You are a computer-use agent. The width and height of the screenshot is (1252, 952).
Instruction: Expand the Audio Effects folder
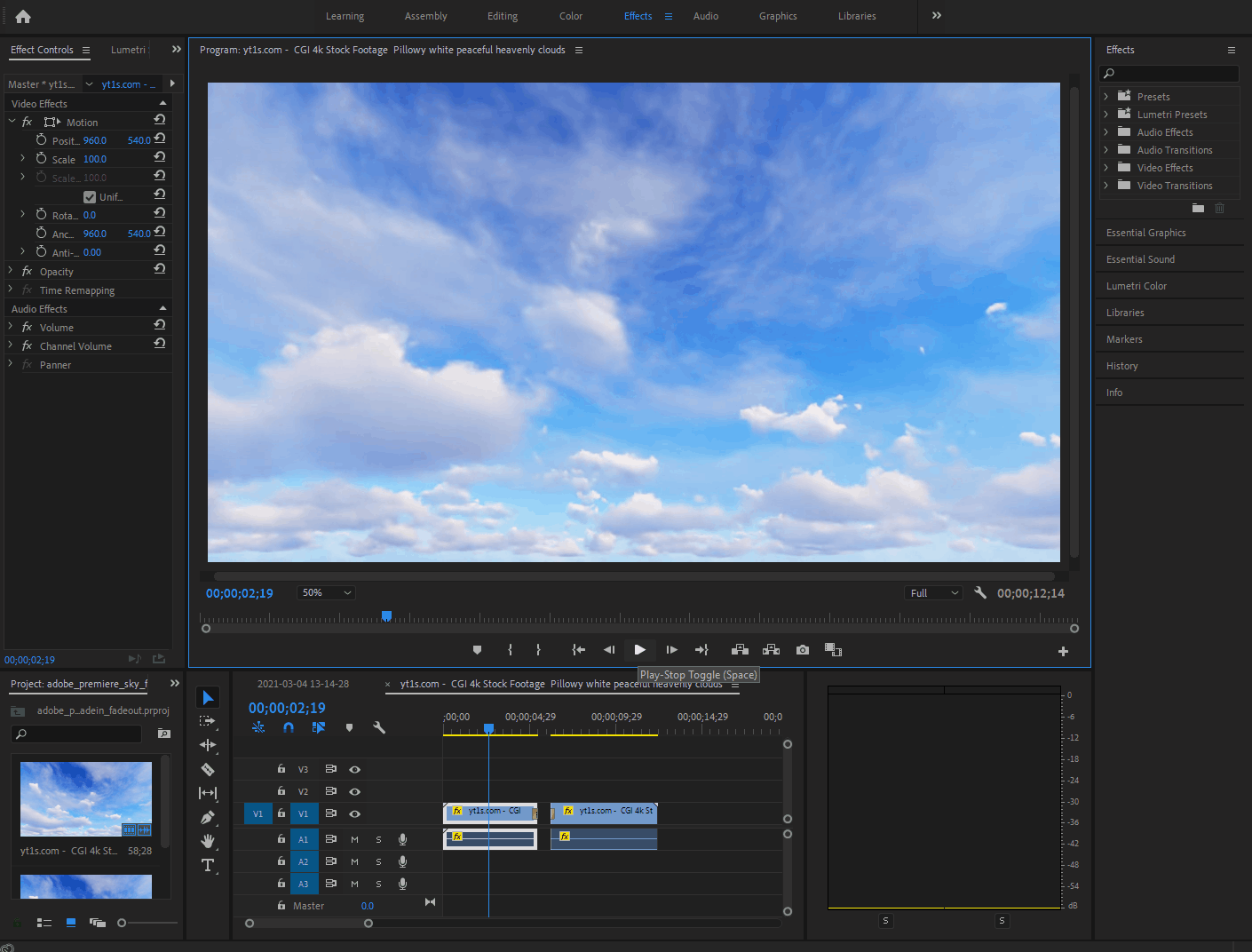coord(1106,132)
